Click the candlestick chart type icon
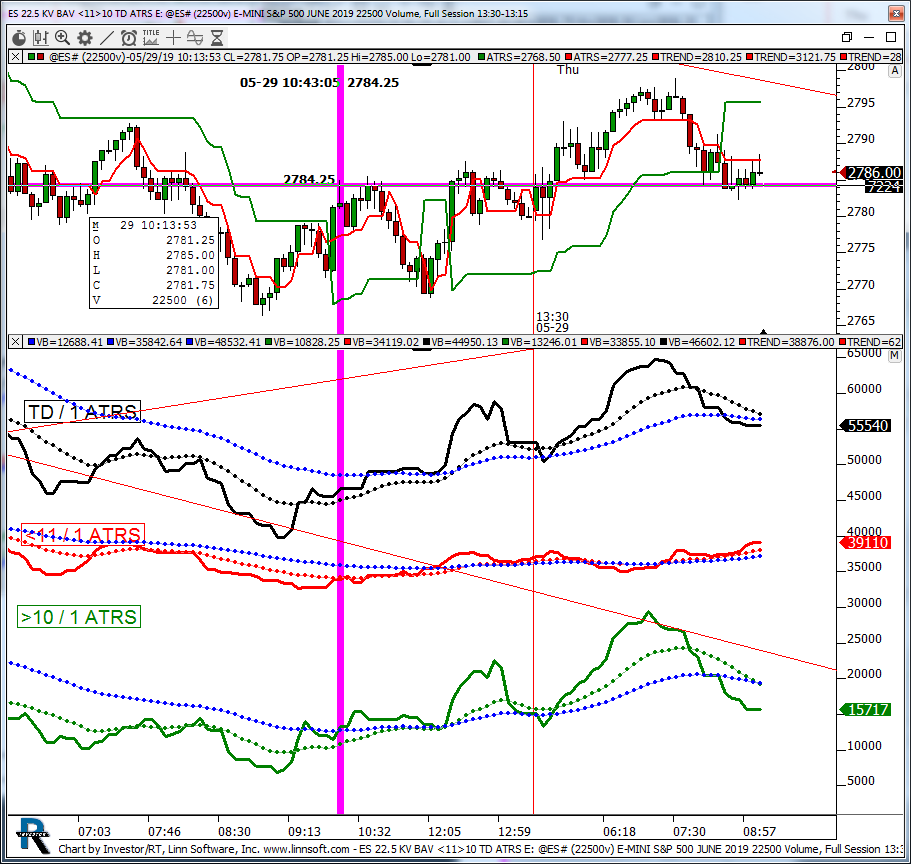Viewport: 911px width, 864px height. tap(41, 38)
